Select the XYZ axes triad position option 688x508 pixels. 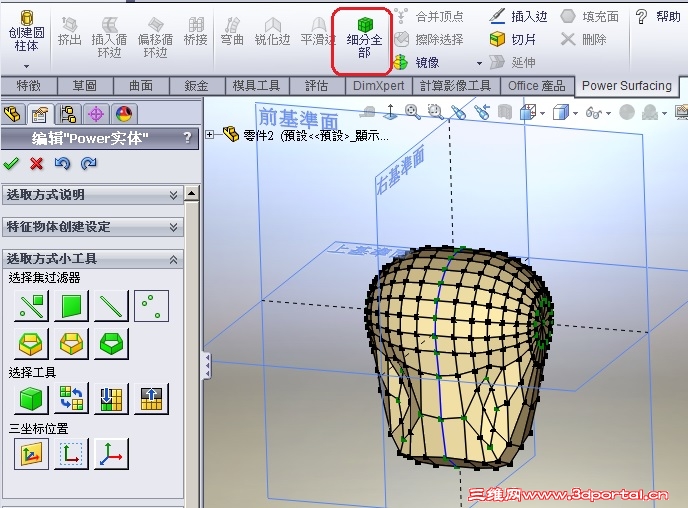[111, 454]
